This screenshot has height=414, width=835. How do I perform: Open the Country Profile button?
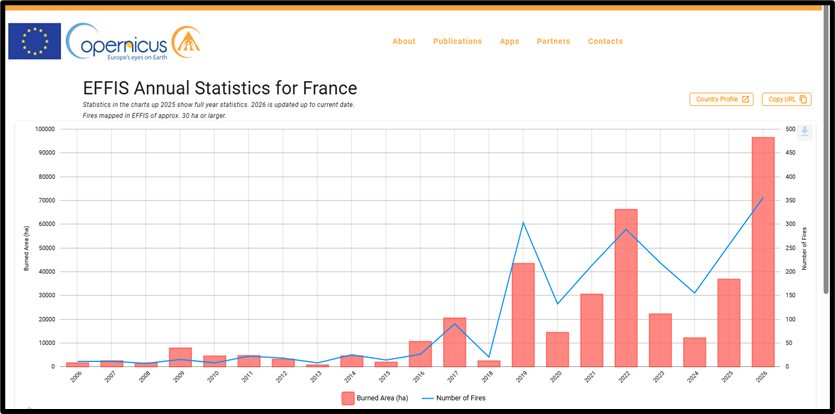(x=721, y=100)
